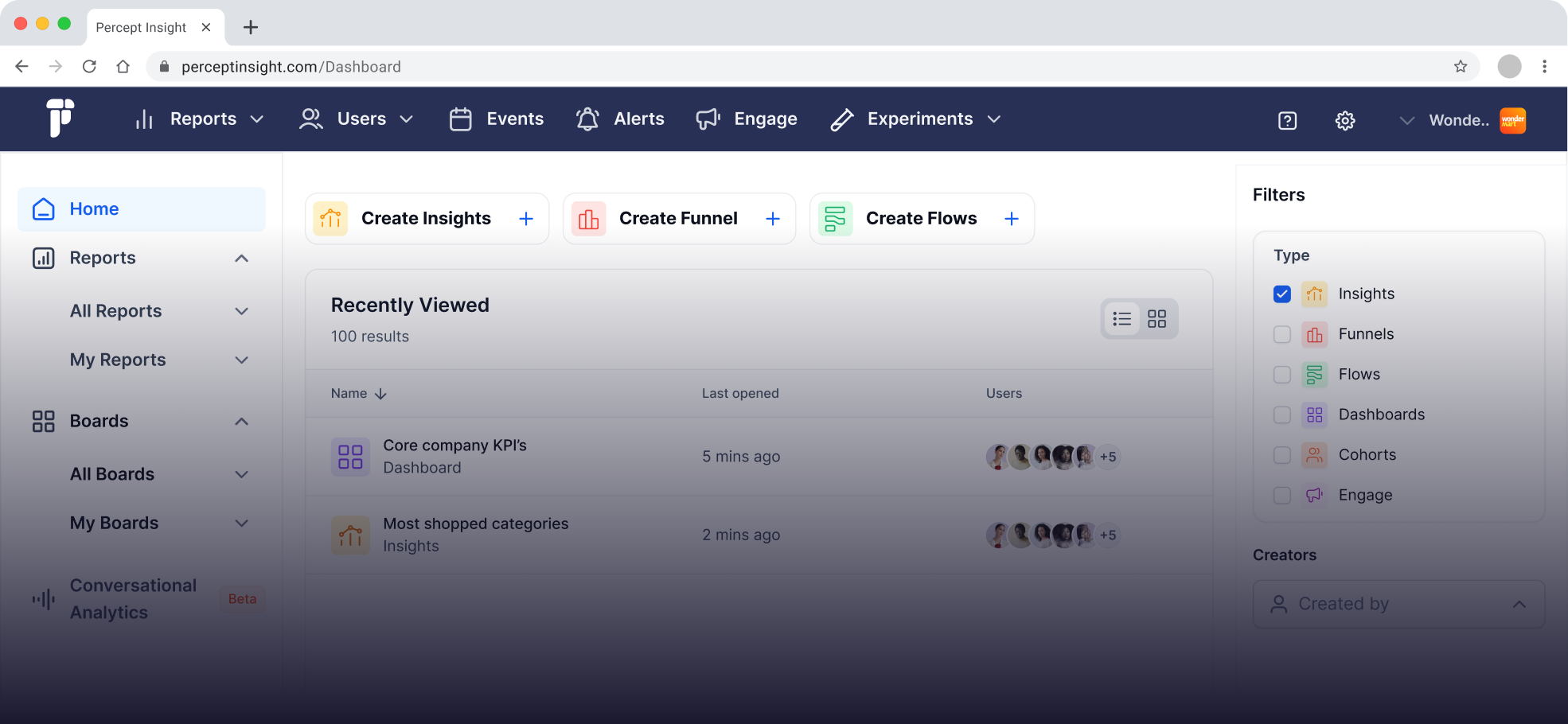Image resolution: width=1568 pixels, height=724 pixels.
Task: Click the '5 mins ago' last opened value
Action: tap(741, 457)
